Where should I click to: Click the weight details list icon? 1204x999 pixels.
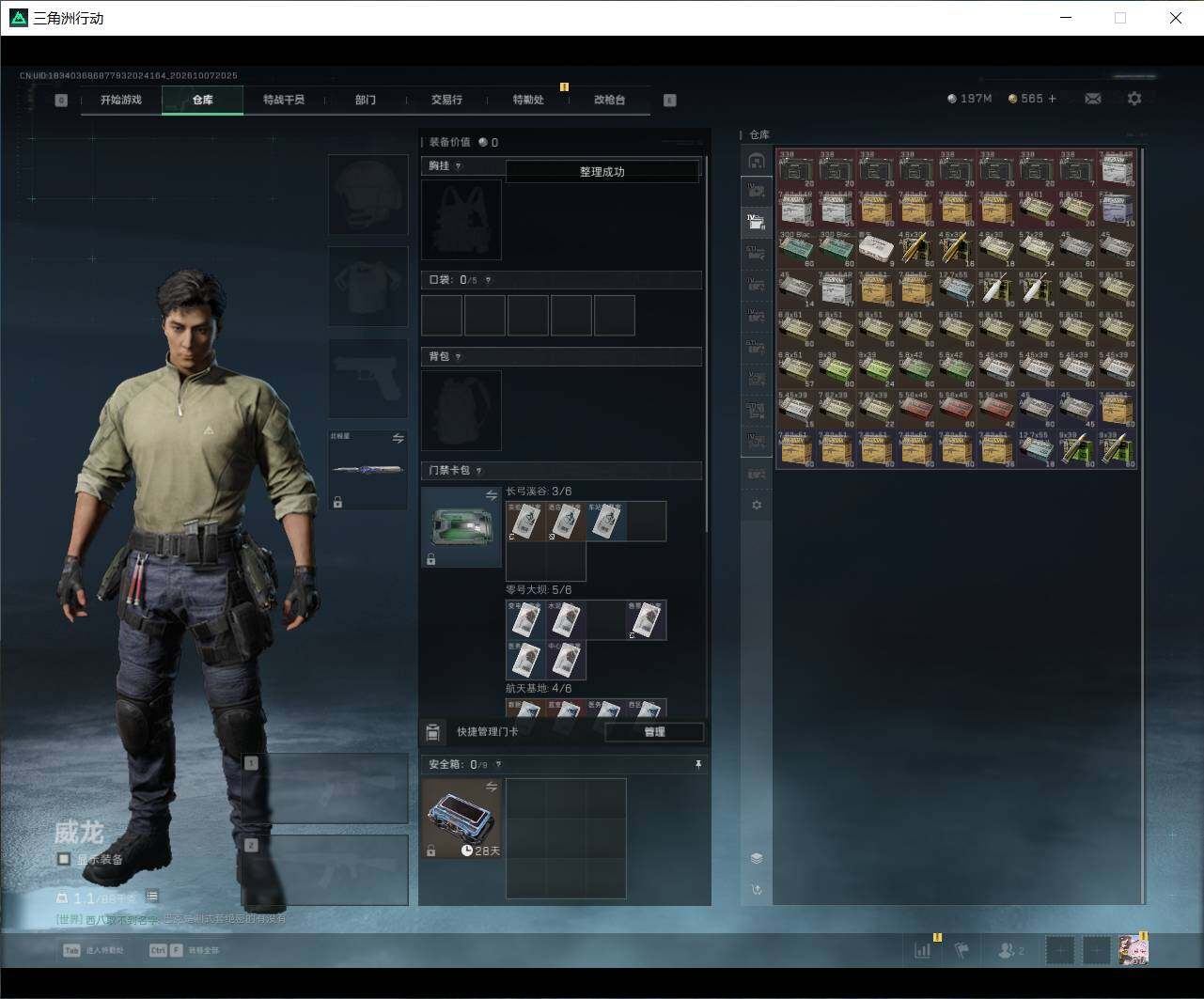(152, 897)
